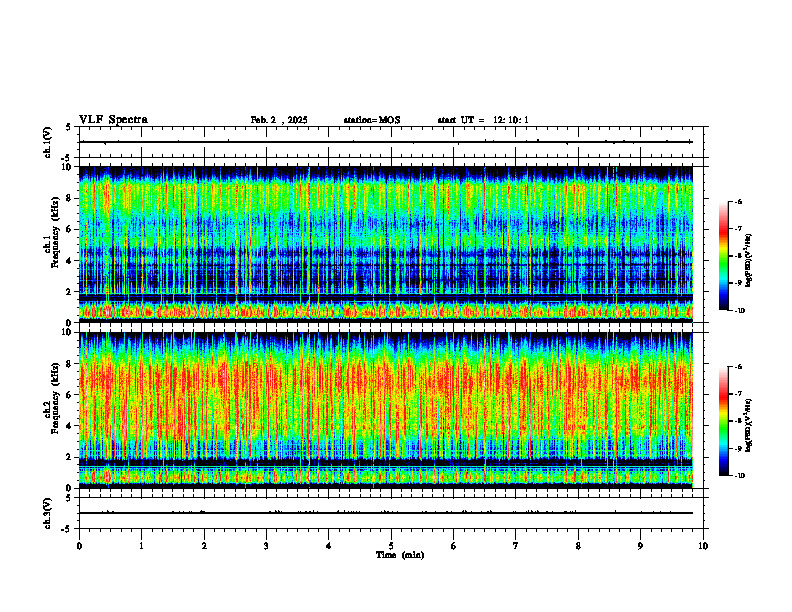Select the "start UT = 12:10:1" text
Image resolution: width=792 pixels, height=612 pixels.
pos(483,120)
